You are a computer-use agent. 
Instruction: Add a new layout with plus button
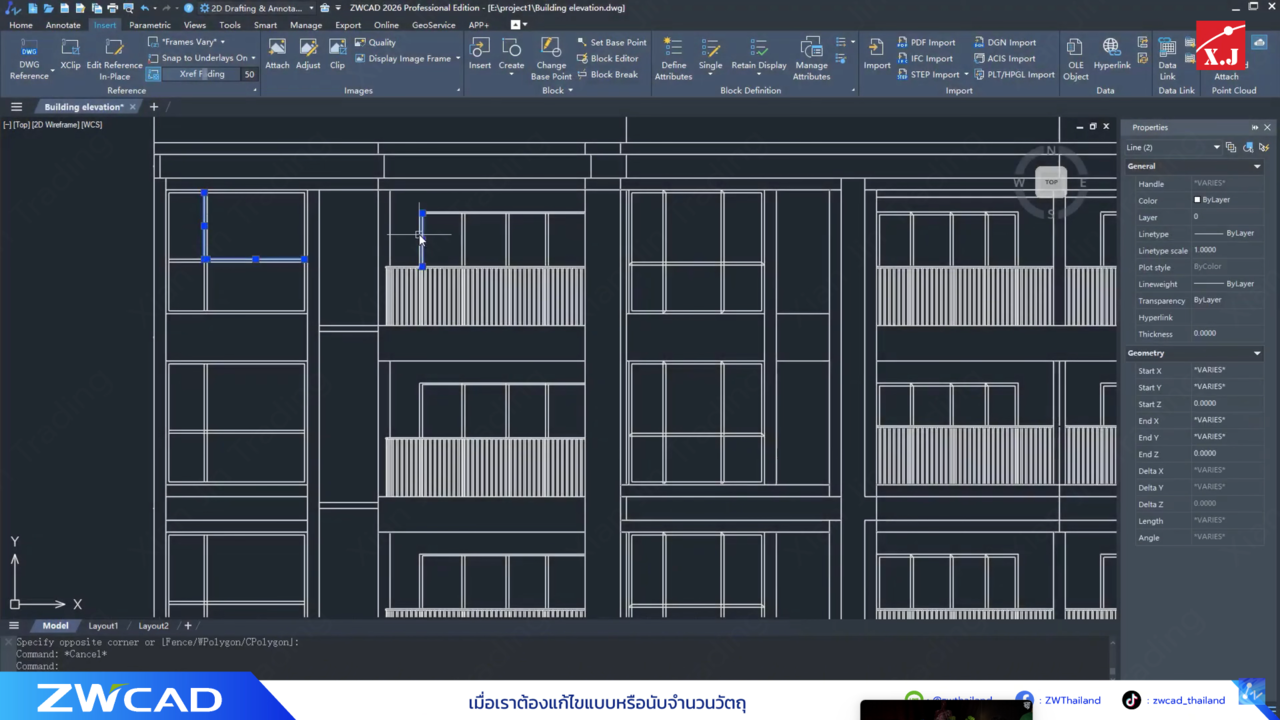pyautogui.click(x=187, y=626)
